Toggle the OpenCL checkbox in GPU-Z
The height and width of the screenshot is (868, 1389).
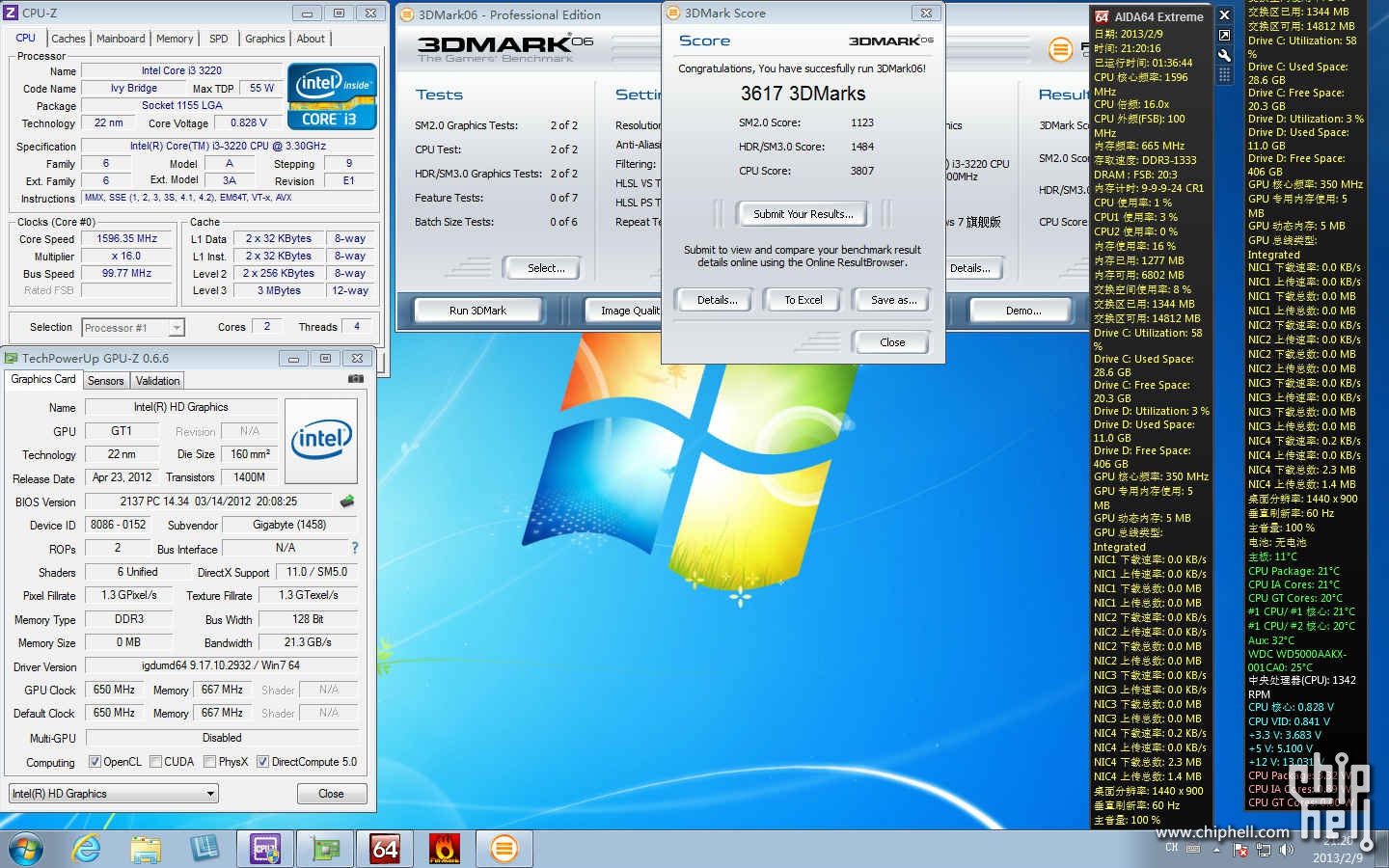tap(95, 761)
